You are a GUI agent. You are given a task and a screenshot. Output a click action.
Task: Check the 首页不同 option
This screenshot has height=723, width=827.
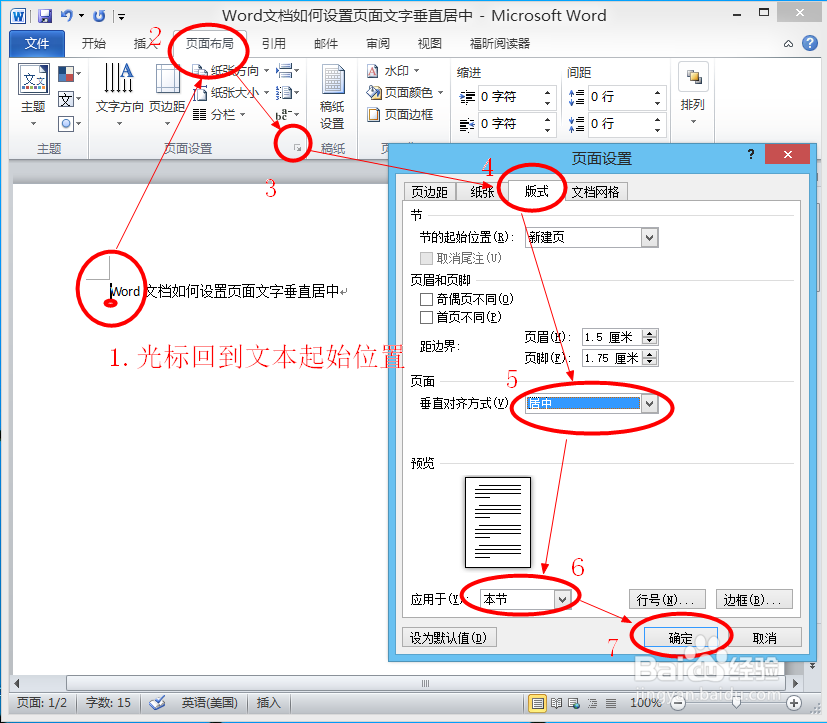(427, 315)
